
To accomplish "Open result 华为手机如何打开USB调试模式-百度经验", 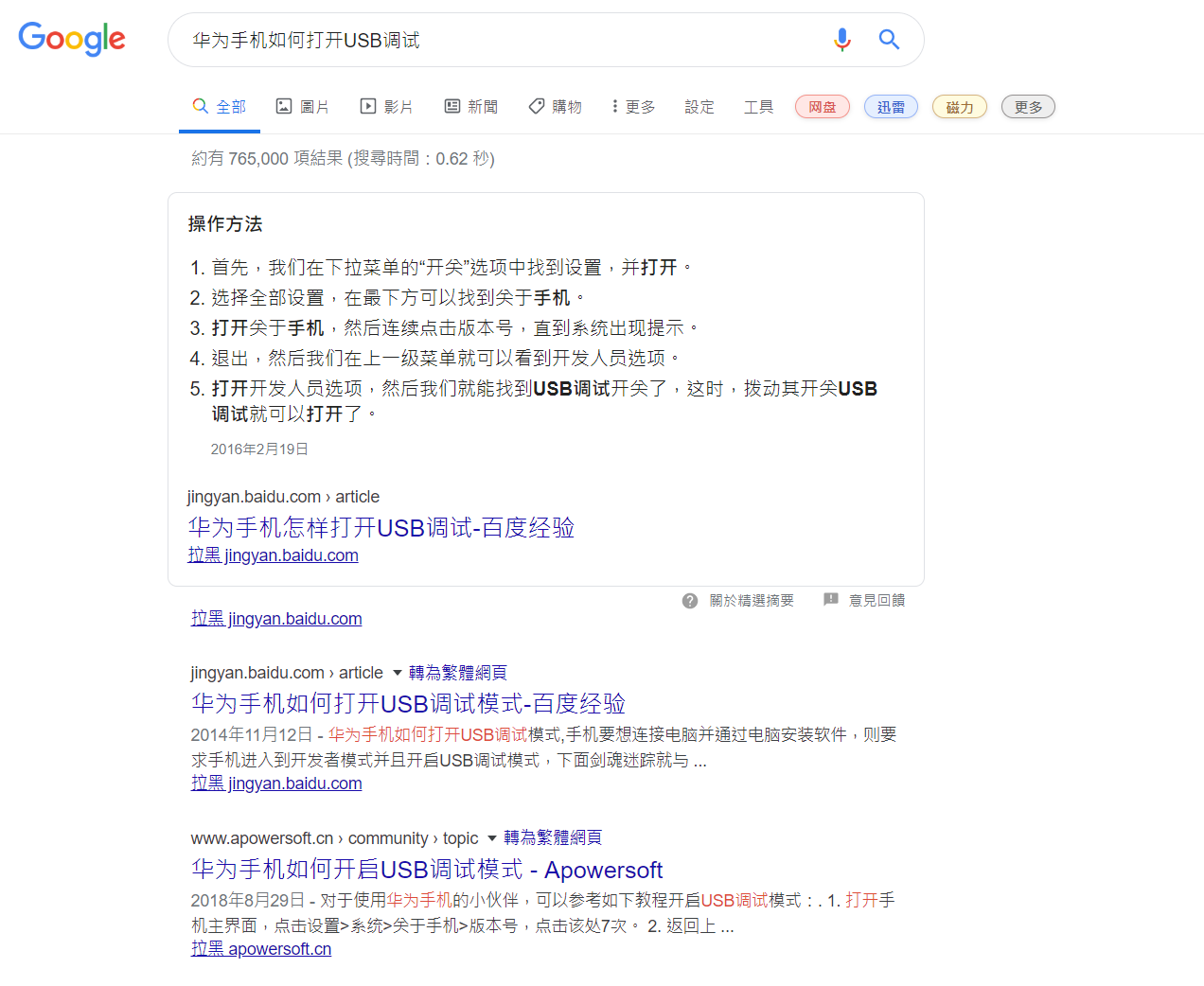I will coord(408,703).
